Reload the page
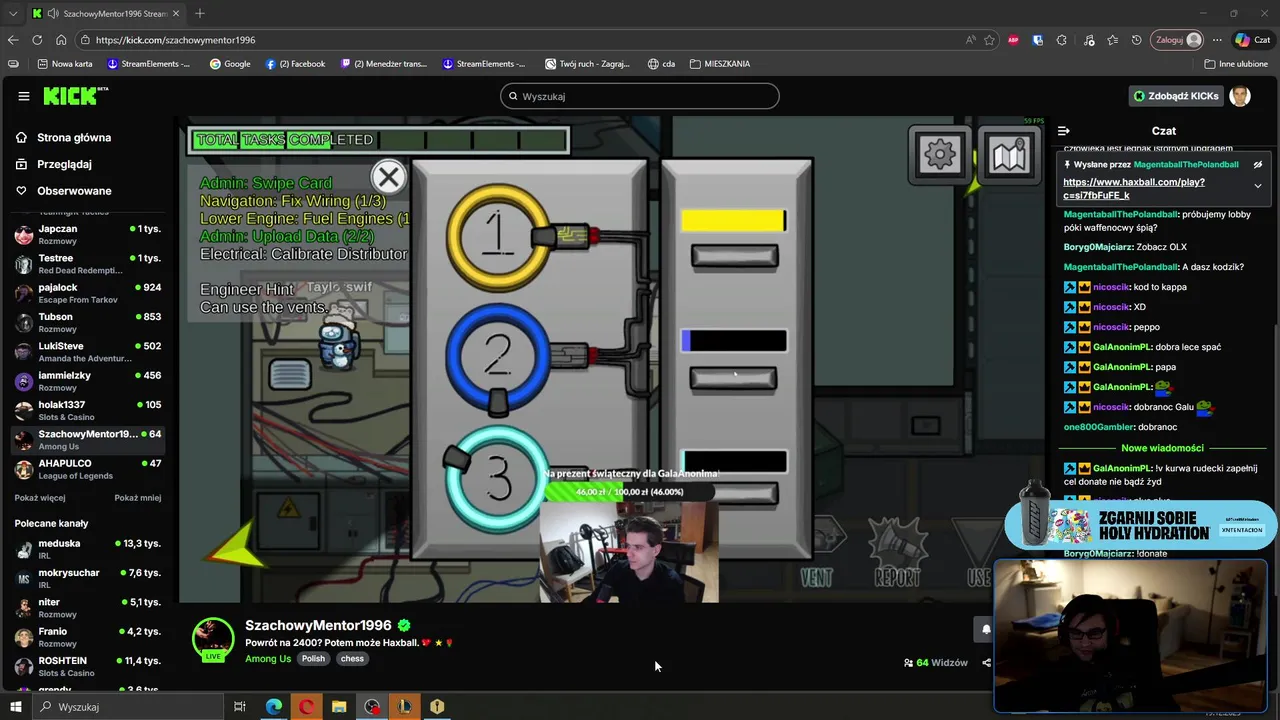 (37, 40)
